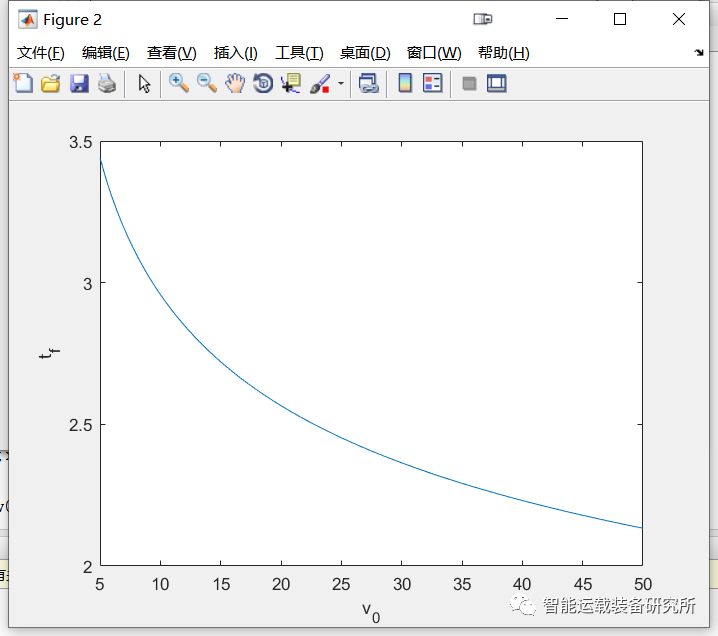Open the 桌面(D) menu
The image size is (718, 636).
coord(365,53)
